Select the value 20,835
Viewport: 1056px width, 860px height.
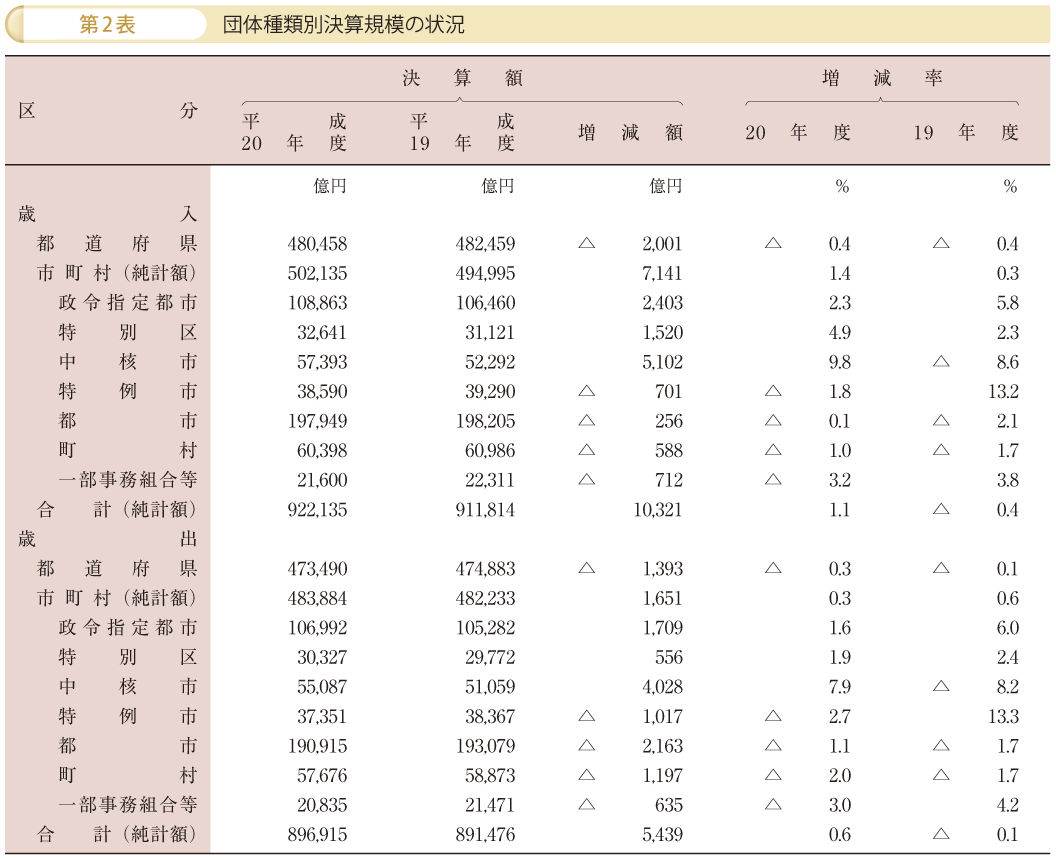322,805
